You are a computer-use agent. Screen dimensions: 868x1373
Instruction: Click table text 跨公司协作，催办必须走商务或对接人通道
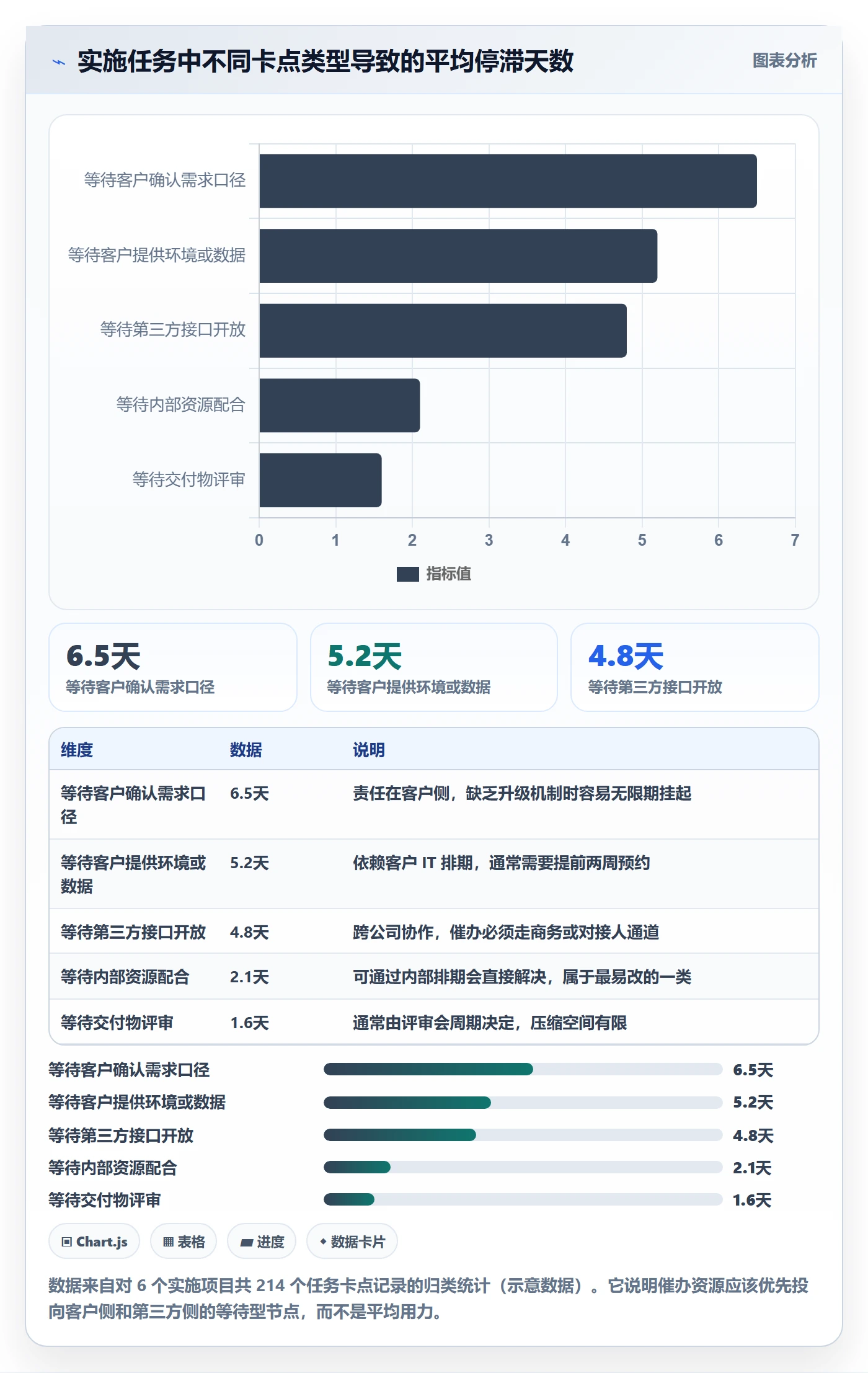tap(506, 932)
